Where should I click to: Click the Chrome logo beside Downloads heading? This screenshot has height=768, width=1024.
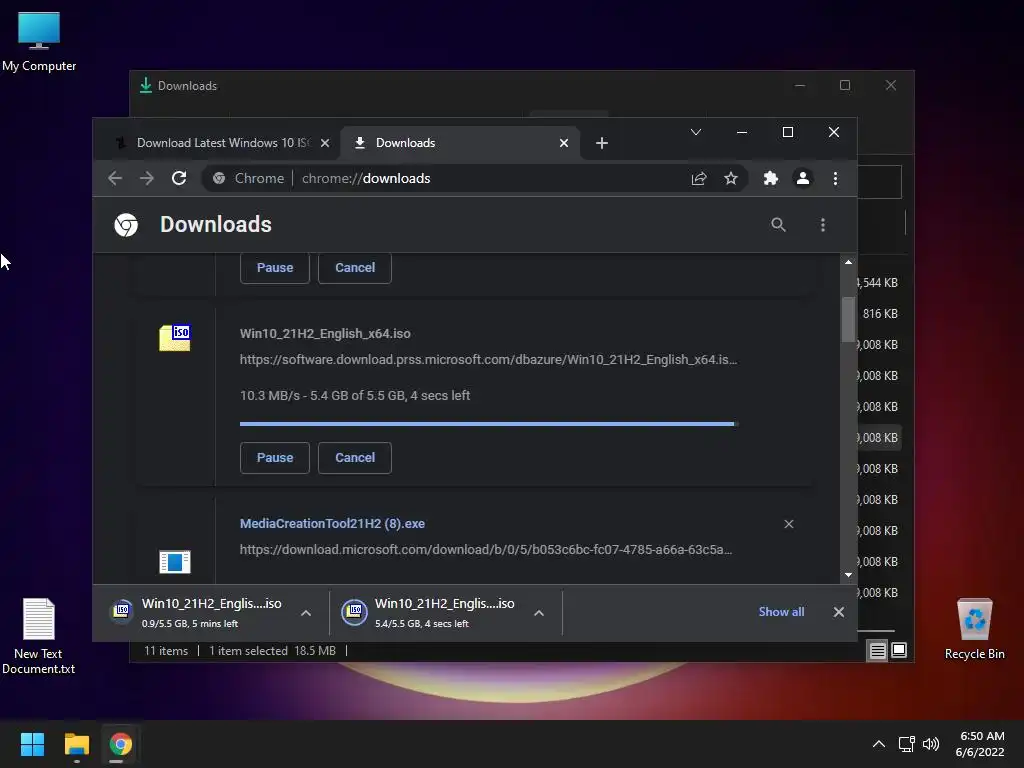tap(126, 225)
